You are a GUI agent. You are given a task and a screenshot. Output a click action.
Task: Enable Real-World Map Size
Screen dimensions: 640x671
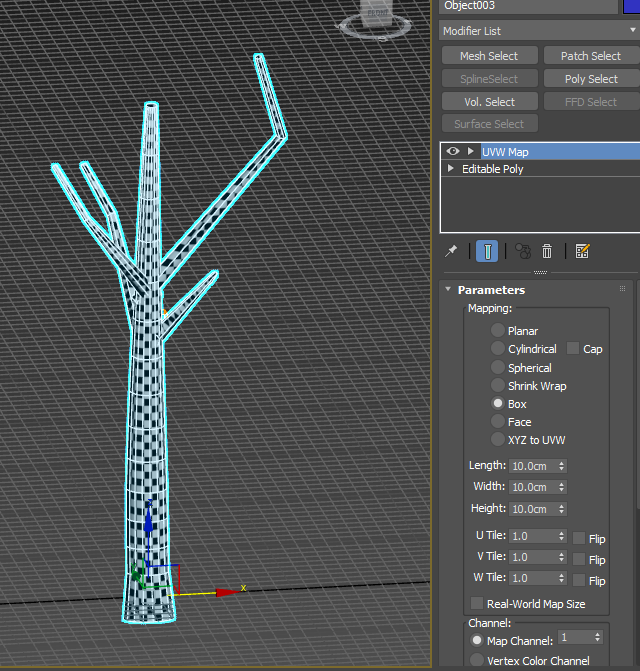(x=477, y=603)
